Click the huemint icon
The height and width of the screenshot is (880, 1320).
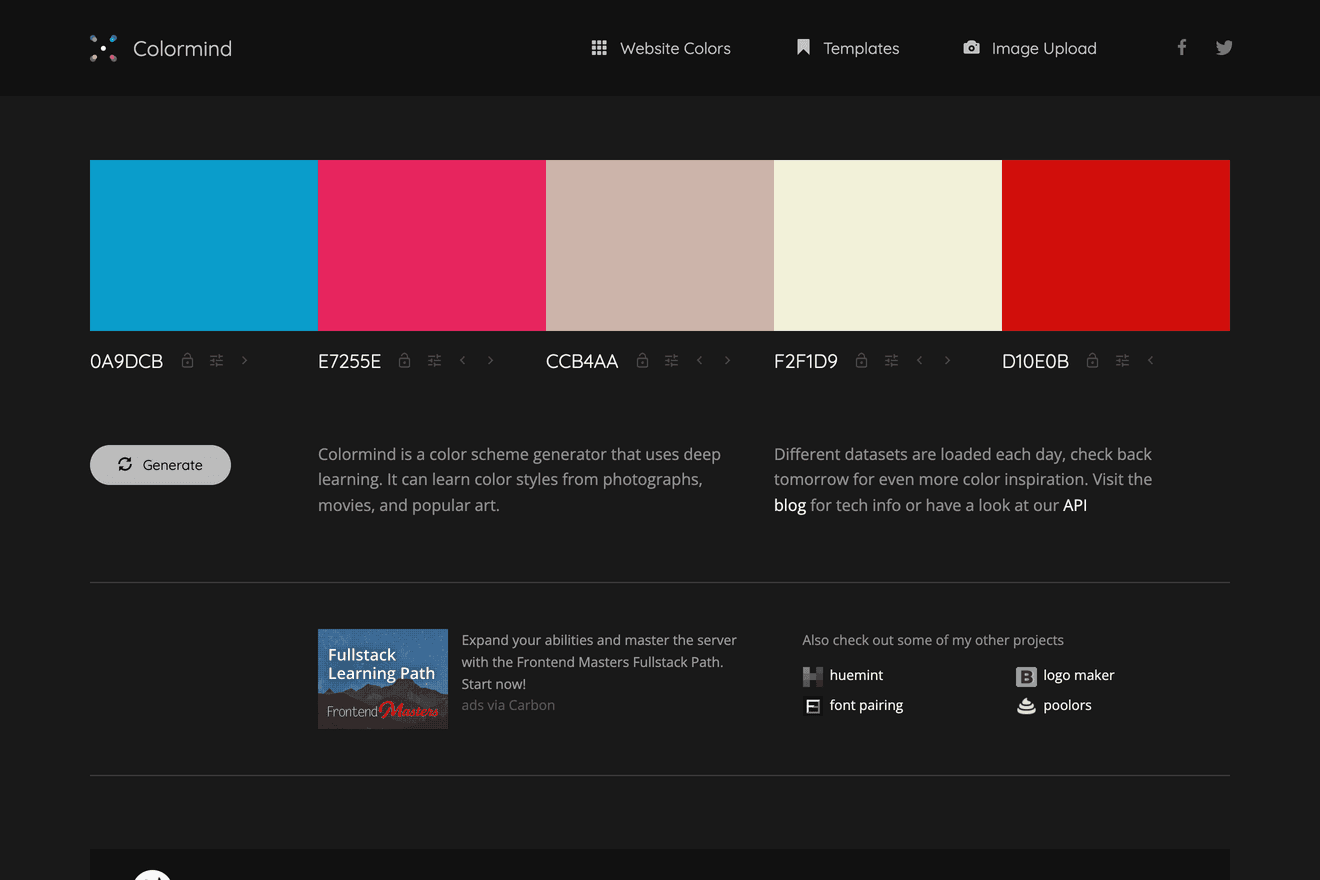pos(812,676)
